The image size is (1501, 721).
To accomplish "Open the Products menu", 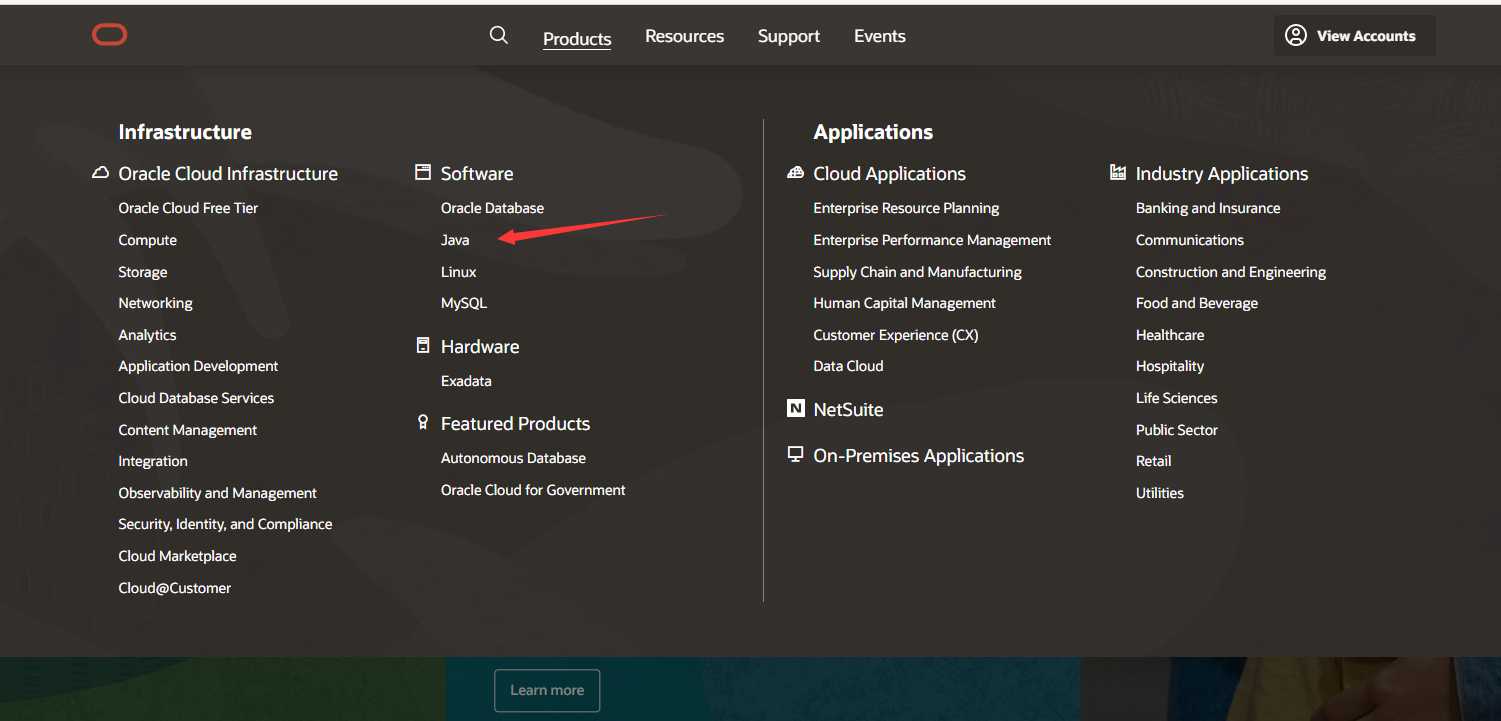I will pyautogui.click(x=577, y=38).
